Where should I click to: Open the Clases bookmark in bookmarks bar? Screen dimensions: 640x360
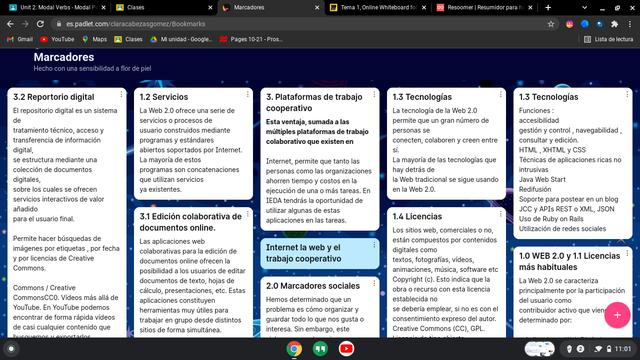coord(129,39)
